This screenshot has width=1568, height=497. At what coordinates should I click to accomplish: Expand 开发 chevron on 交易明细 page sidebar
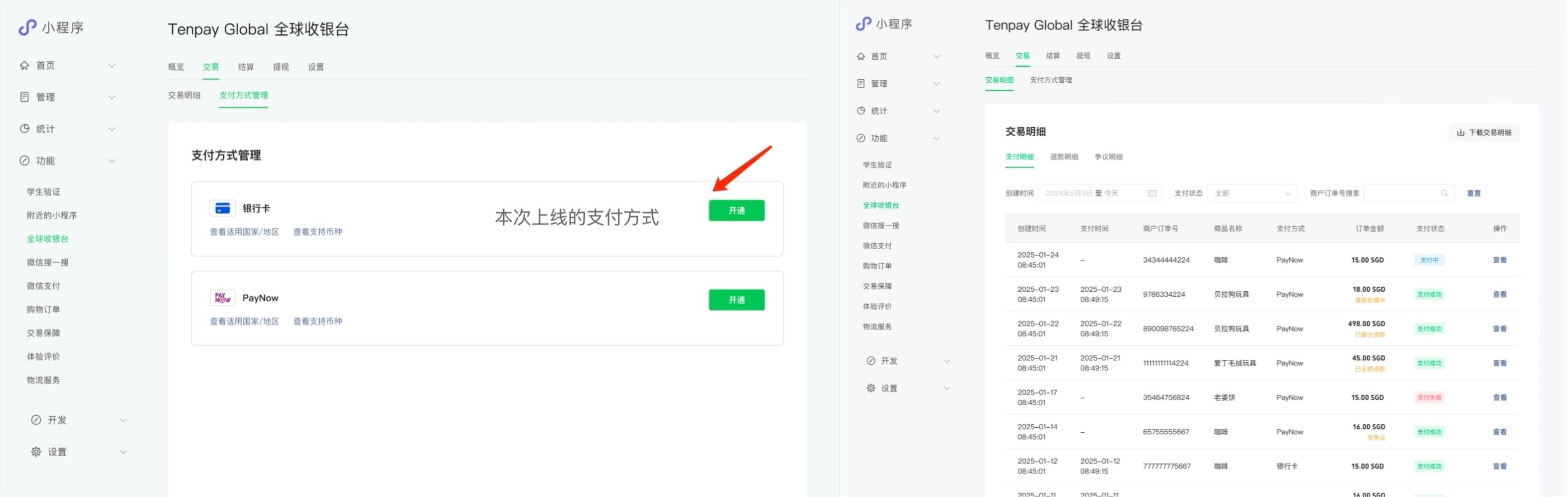[947, 360]
